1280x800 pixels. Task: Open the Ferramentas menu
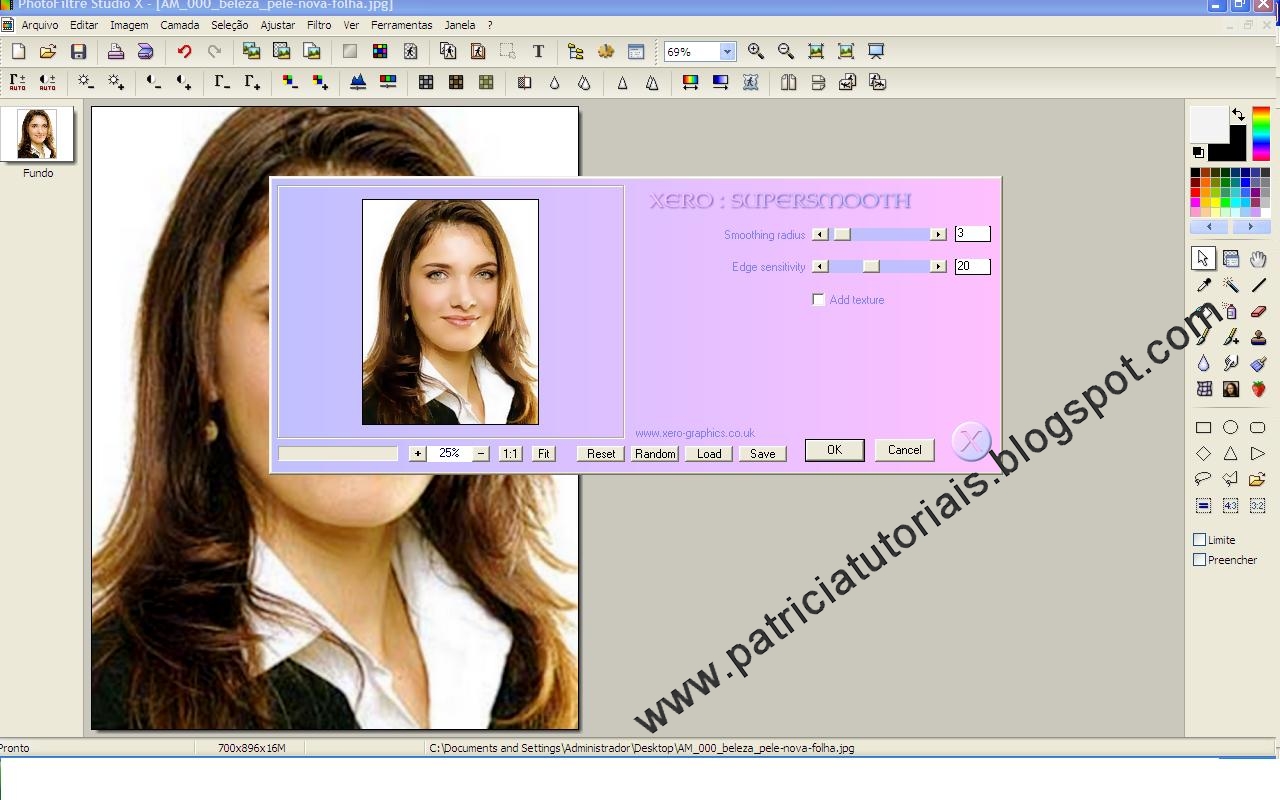[402, 25]
